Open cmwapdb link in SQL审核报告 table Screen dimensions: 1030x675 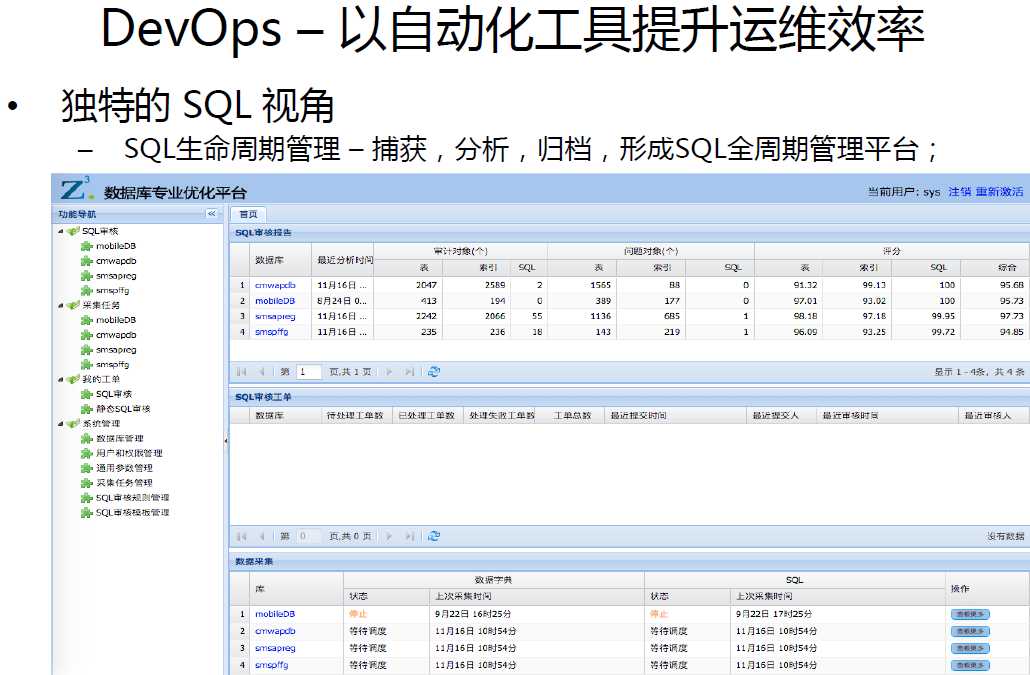275,285
